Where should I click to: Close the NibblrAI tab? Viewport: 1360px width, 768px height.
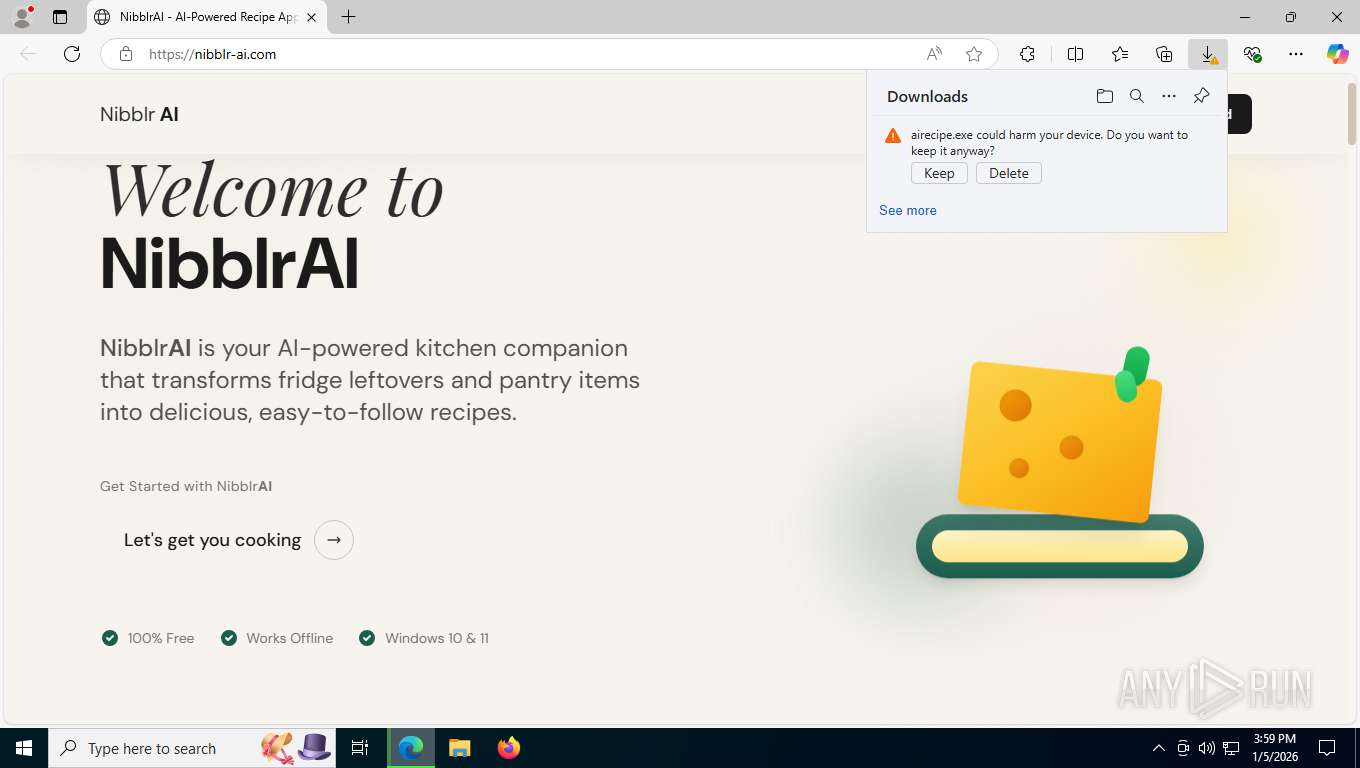point(312,17)
